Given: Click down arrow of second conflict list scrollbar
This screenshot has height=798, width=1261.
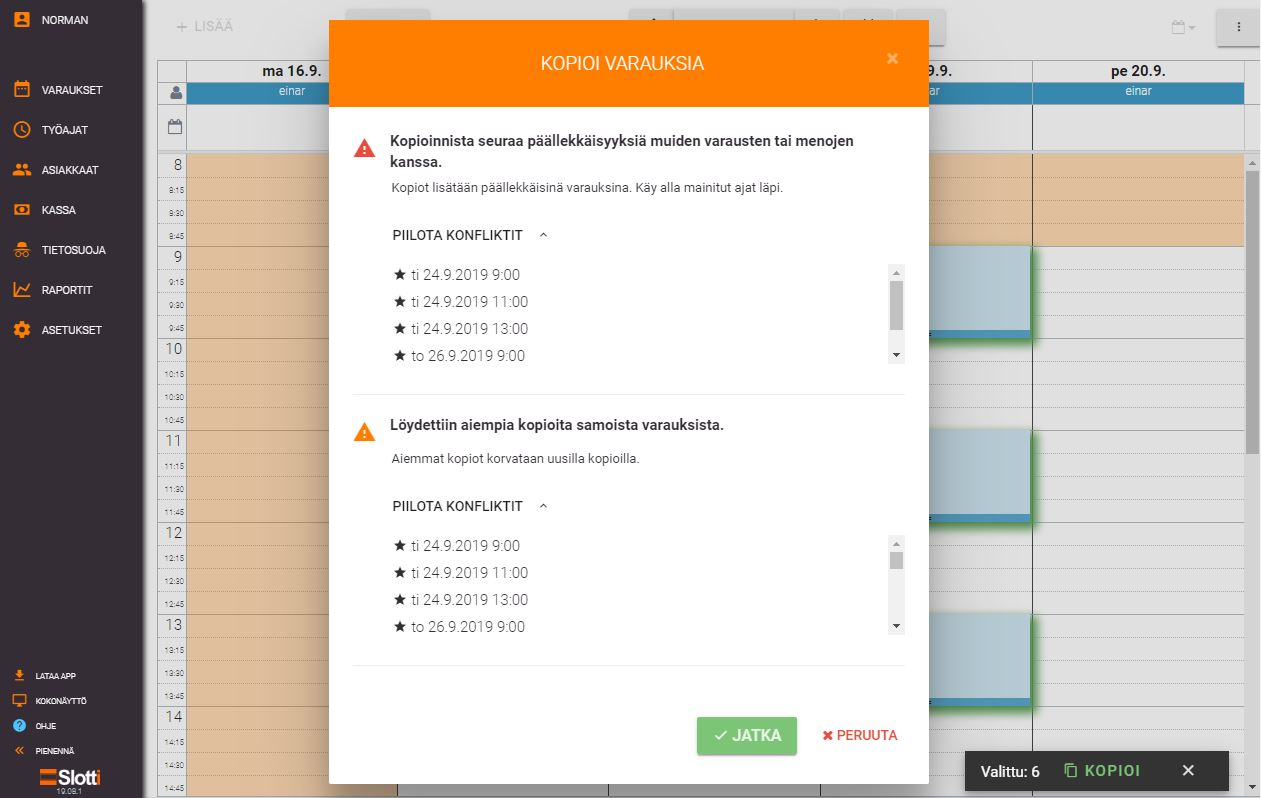Looking at the screenshot, I should tap(896, 626).
